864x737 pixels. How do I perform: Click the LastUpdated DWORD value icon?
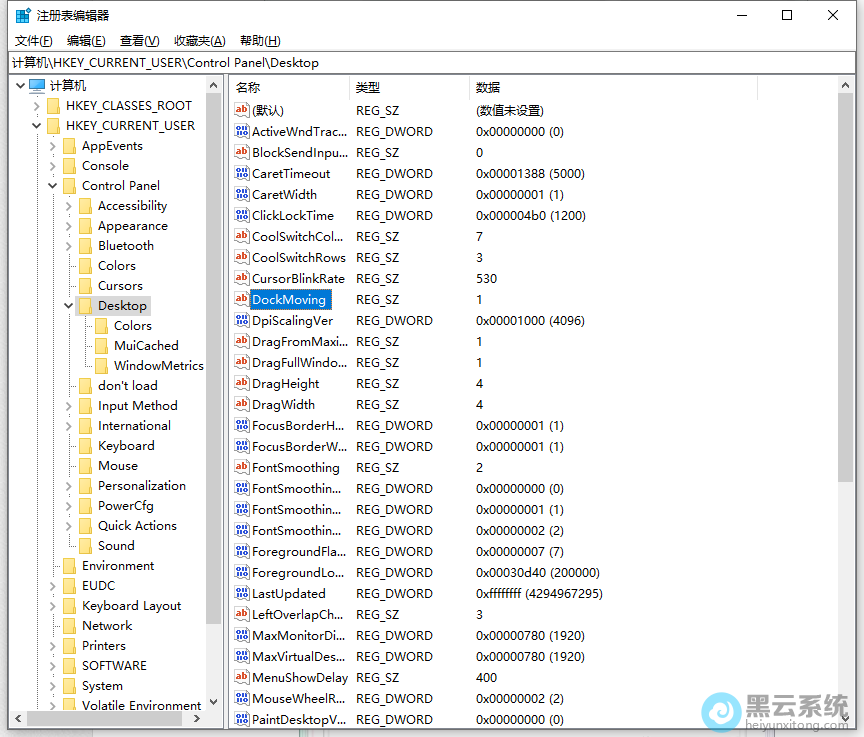[x=241, y=594]
